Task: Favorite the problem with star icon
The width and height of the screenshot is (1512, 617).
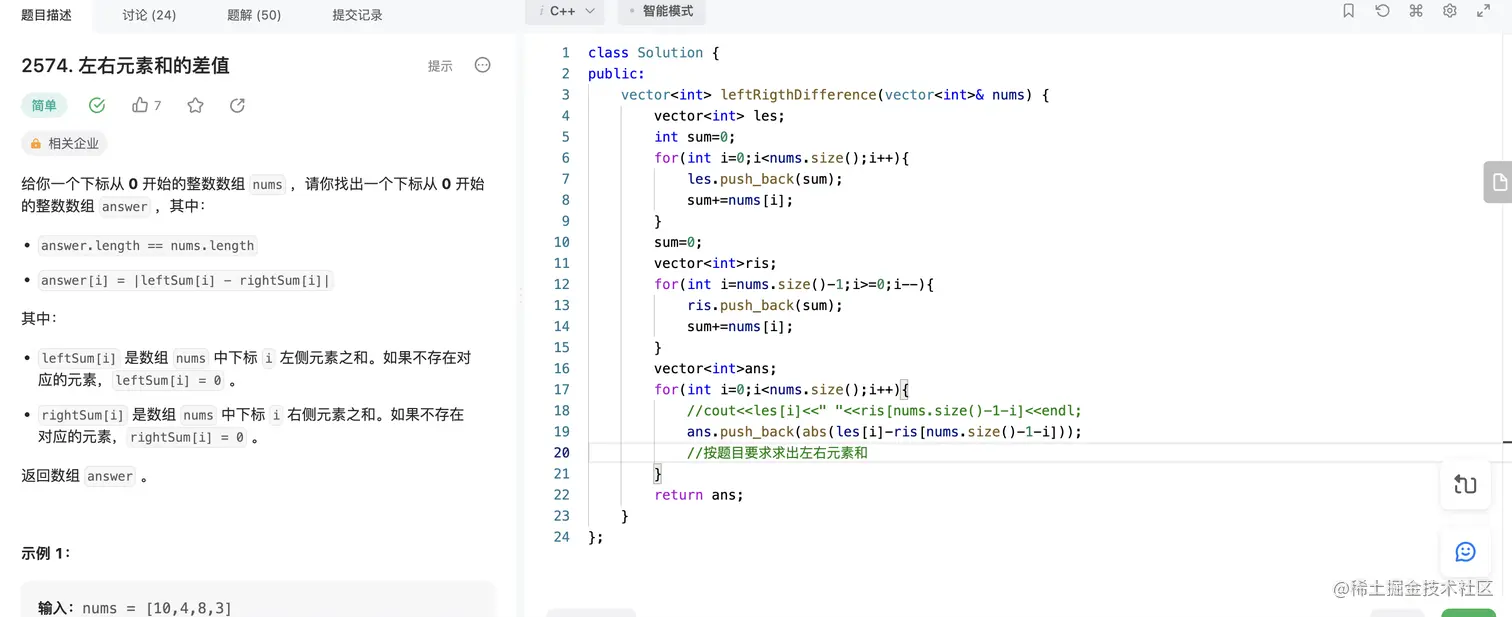Action: [195, 105]
